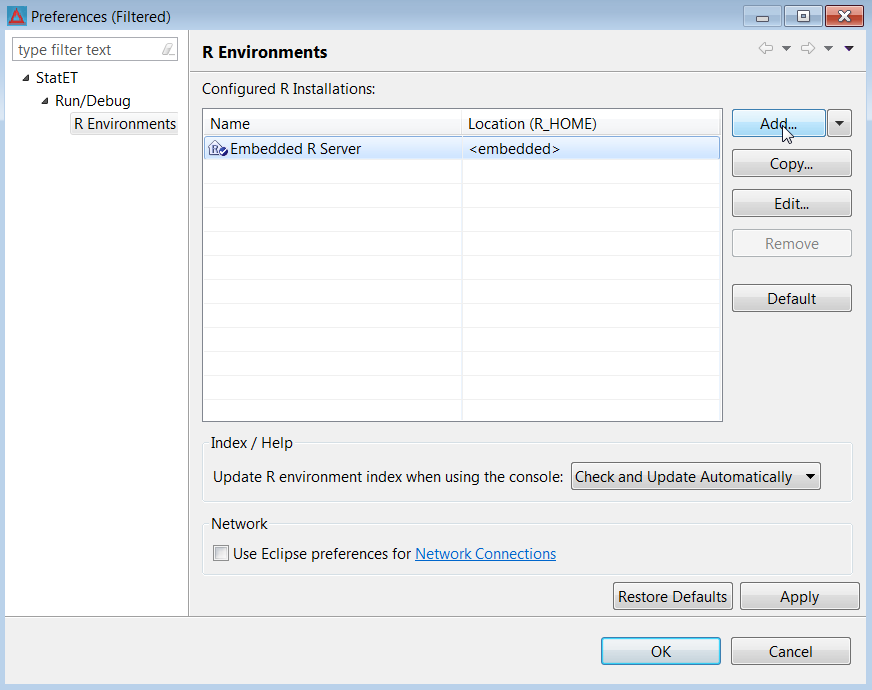Click the Embedded R Server environment icon
The image size is (872, 690).
click(x=217, y=149)
